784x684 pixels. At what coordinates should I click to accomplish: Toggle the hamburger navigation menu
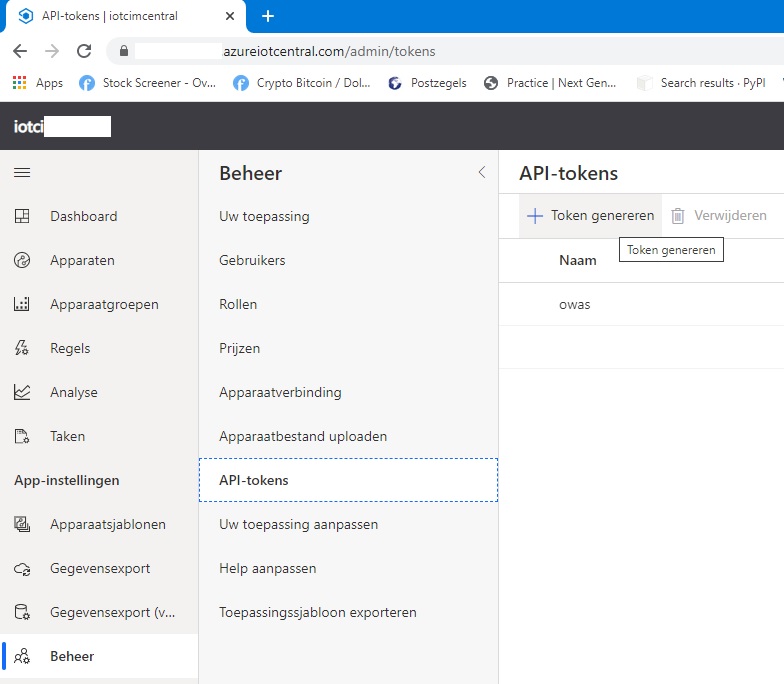tap(22, 173)
